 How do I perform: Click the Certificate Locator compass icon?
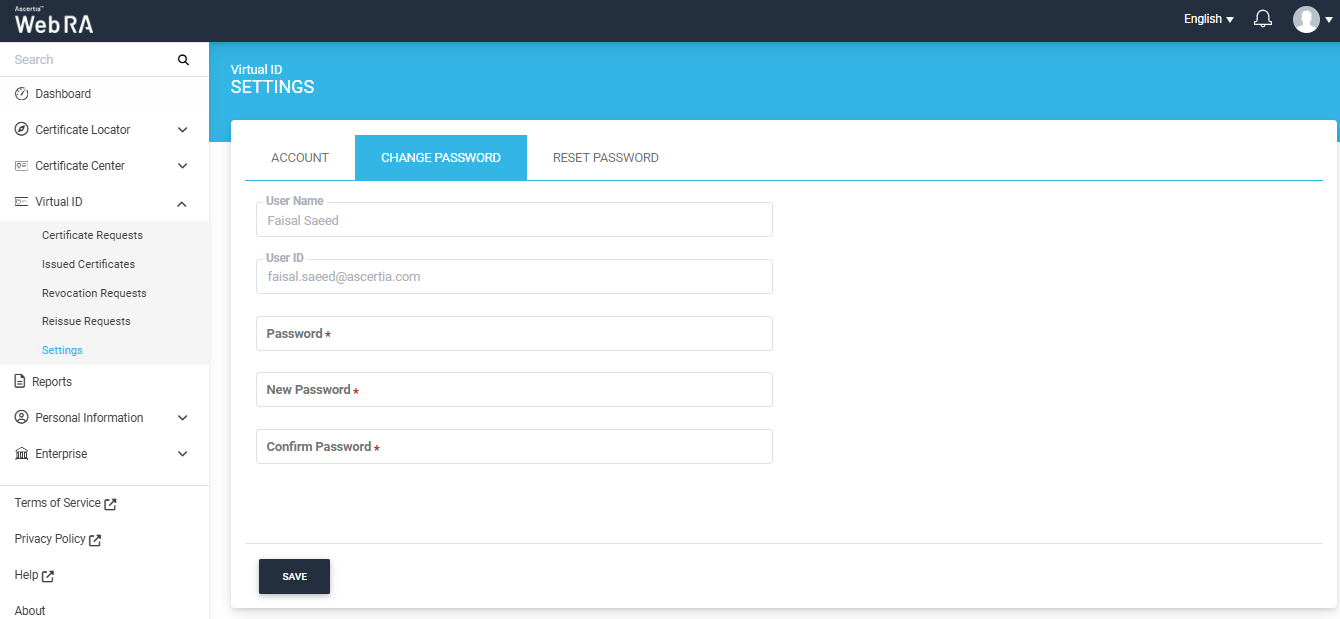(21, 130)
